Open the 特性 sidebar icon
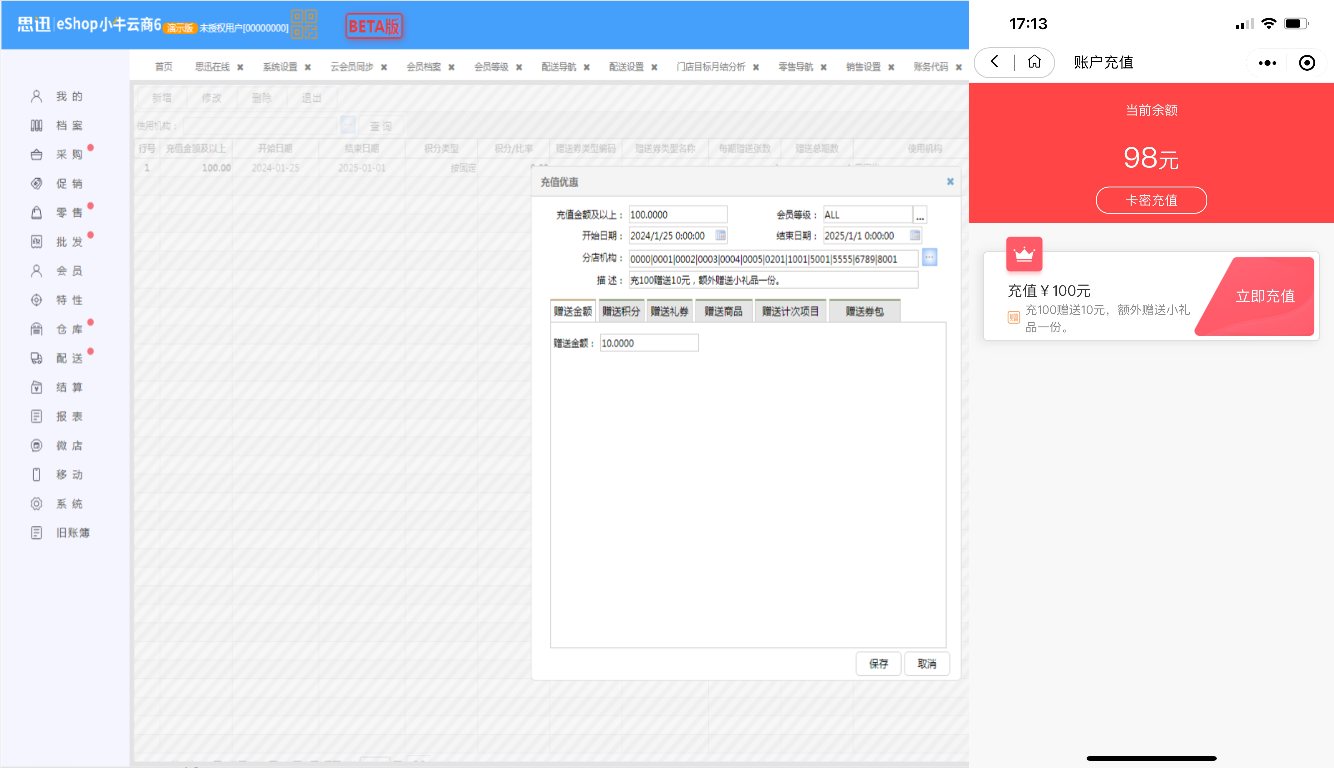 (x=37, y=300)
